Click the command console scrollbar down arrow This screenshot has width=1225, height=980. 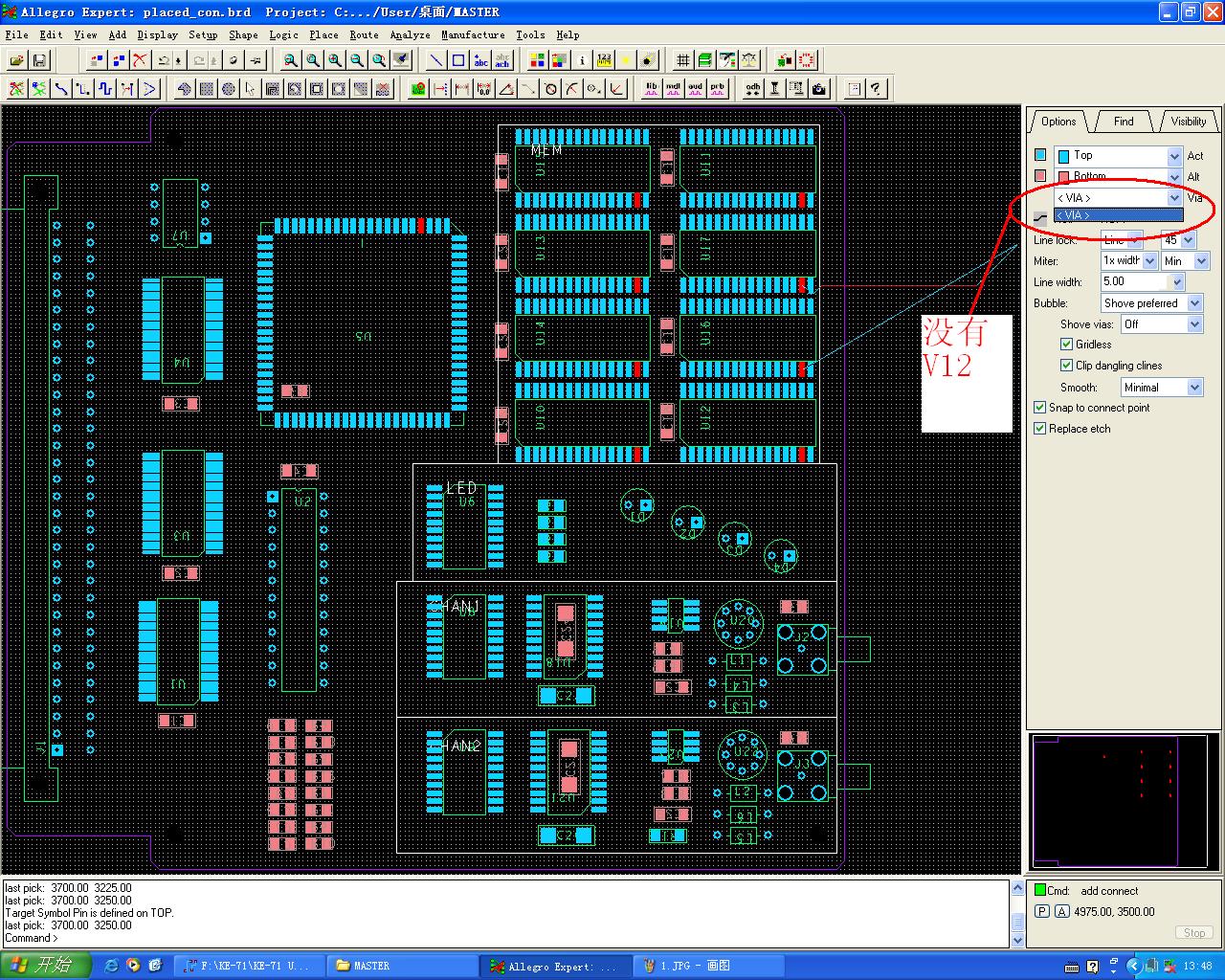coord(1017,939)
